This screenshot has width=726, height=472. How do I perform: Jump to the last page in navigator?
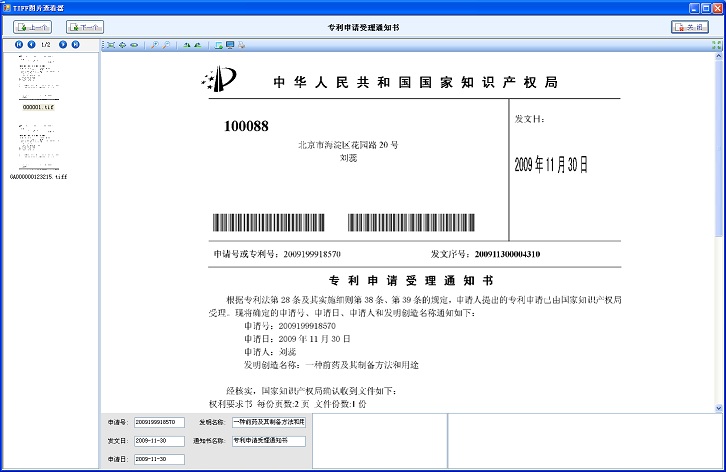(x=75, y=44)
